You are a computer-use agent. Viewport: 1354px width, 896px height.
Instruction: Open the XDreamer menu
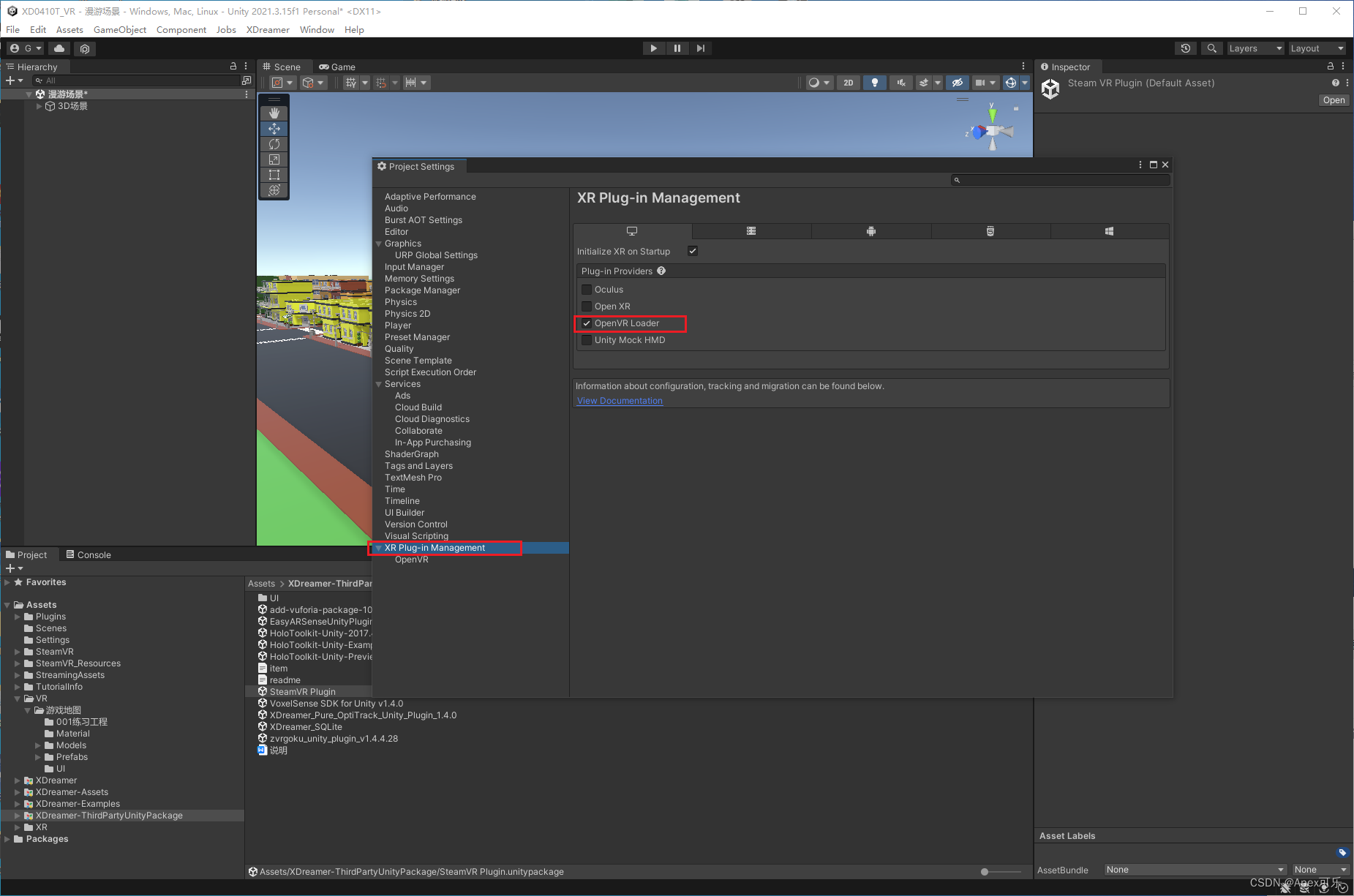pos(268,30)
